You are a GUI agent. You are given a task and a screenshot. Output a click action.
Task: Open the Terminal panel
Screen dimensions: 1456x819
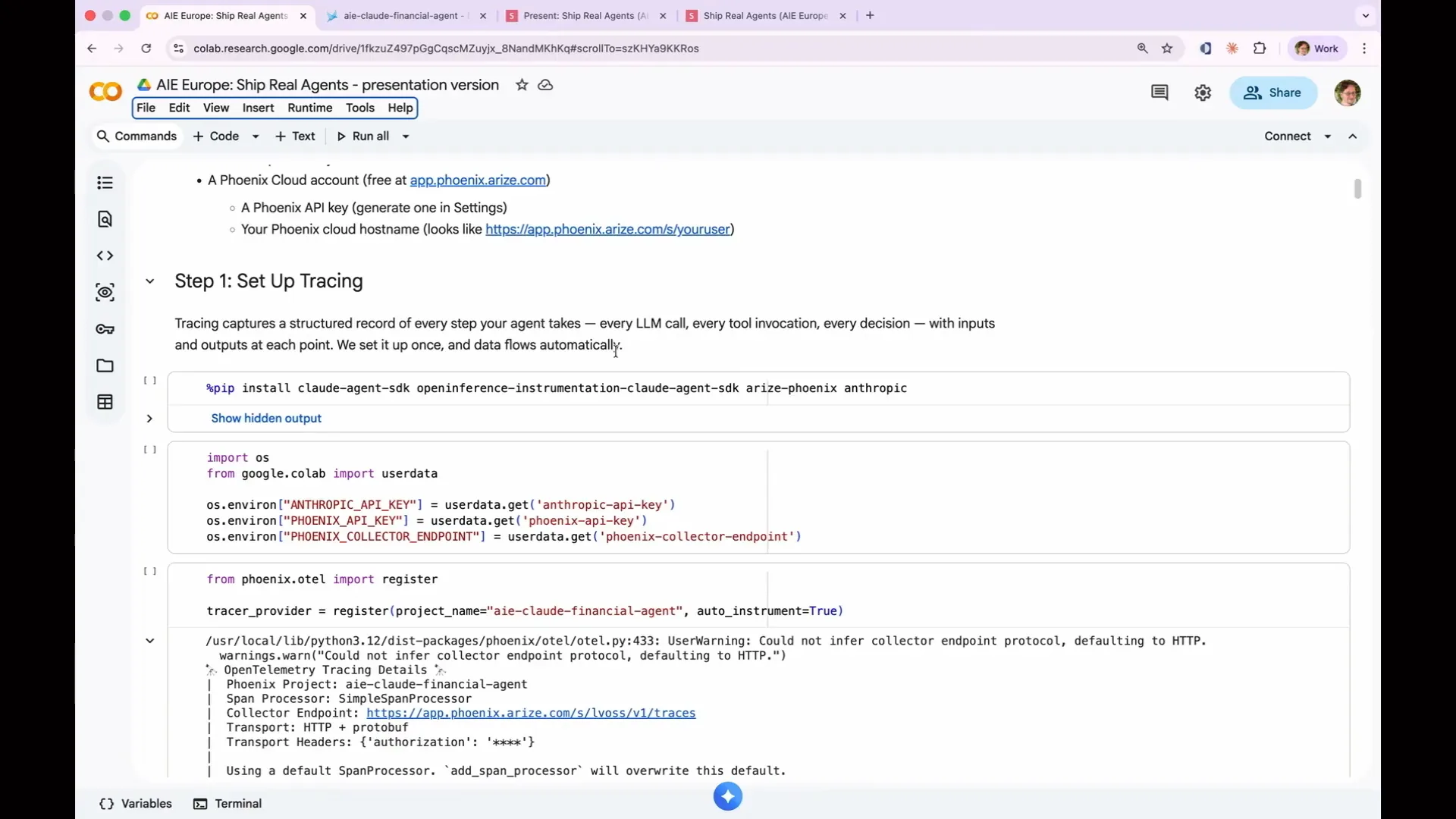point(227,804)
